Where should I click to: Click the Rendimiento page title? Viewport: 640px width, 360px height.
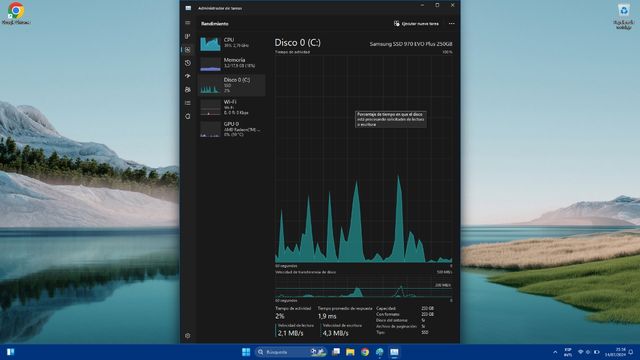point(215,24)
